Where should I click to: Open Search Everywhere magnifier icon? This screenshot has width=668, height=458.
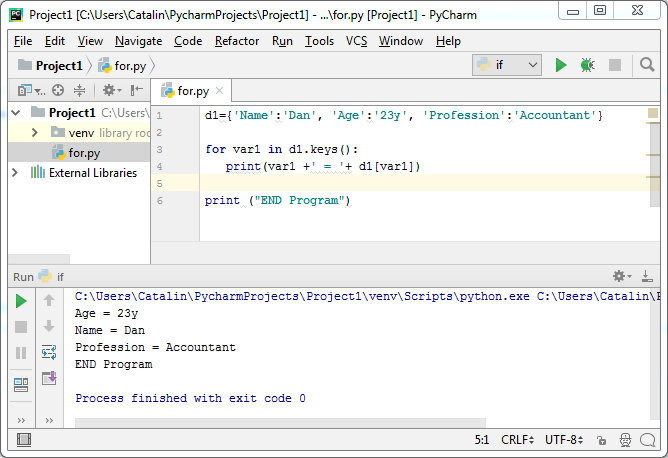pyautogui.click(x=647, y=65)
